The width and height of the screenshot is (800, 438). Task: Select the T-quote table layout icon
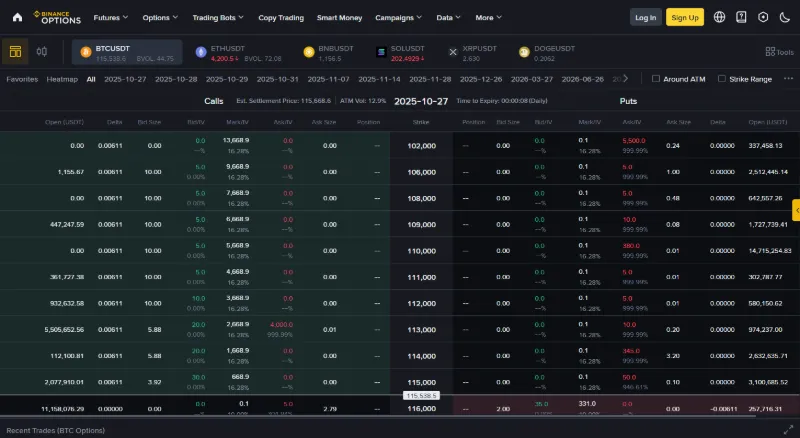15,52
